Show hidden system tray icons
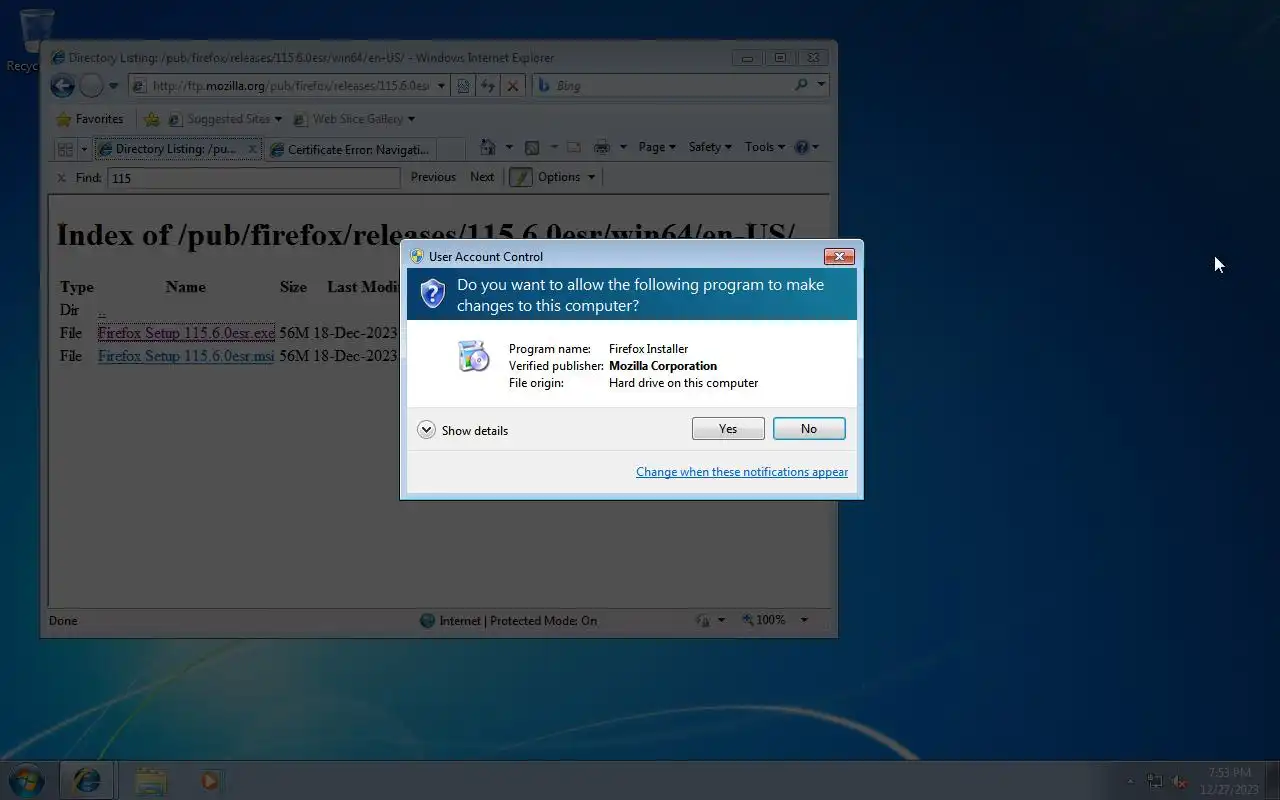Image resolution: width=1280 pixels, height=800 pixels. 1131,781
